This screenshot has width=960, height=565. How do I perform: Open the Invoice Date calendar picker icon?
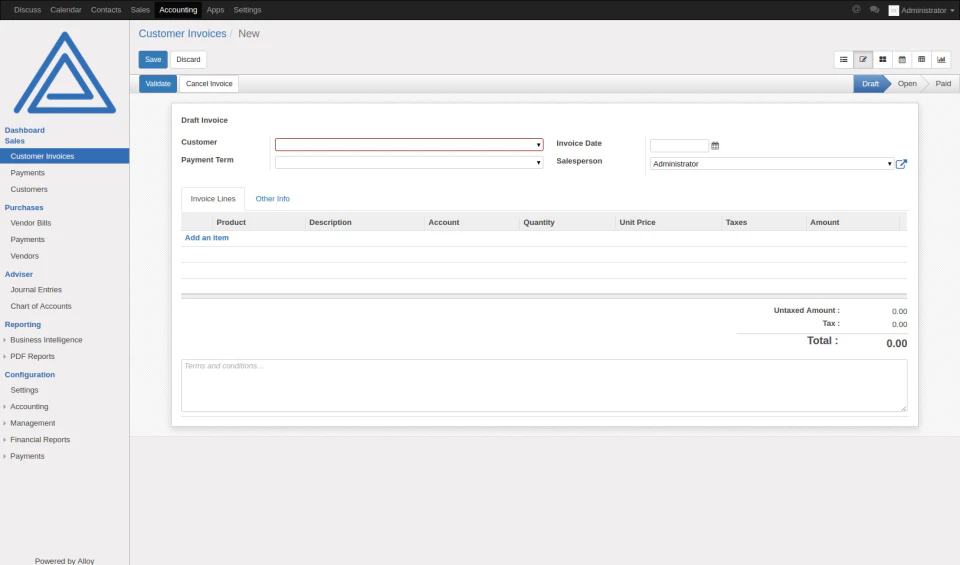click(x=715, y=146)
